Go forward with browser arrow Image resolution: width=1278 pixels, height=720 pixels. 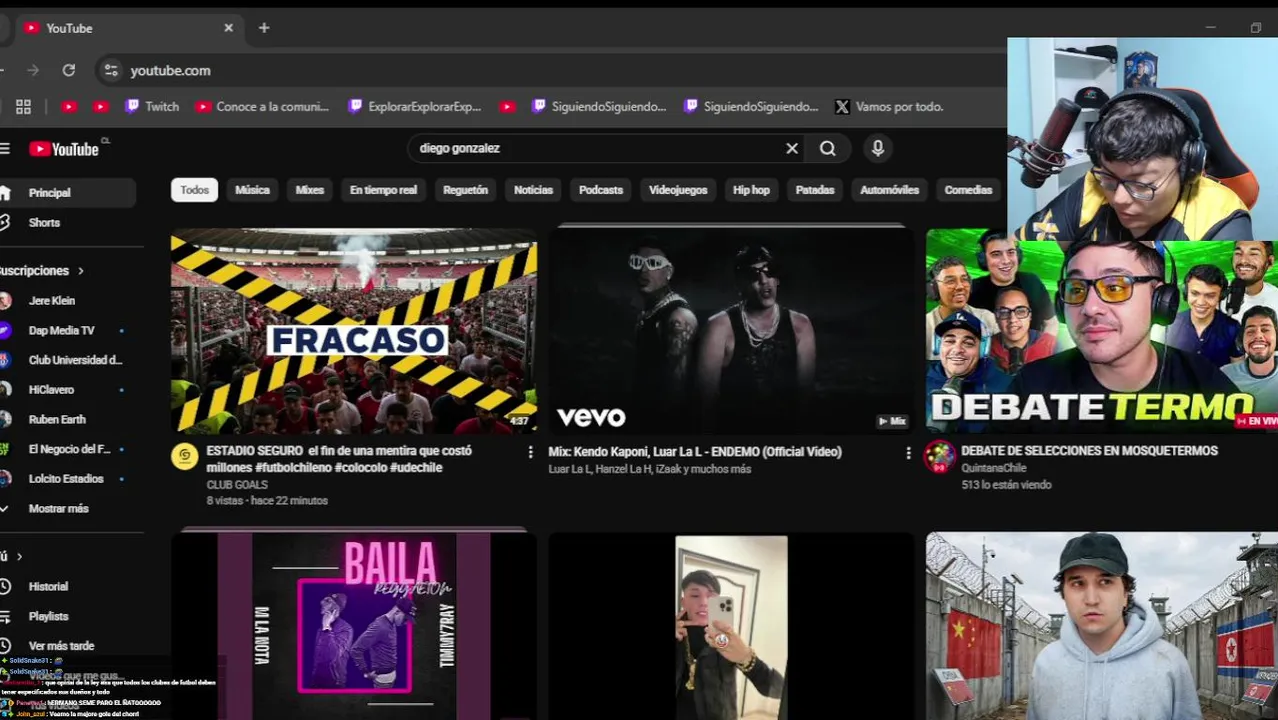pyautogui.click(x=33, y=70)
